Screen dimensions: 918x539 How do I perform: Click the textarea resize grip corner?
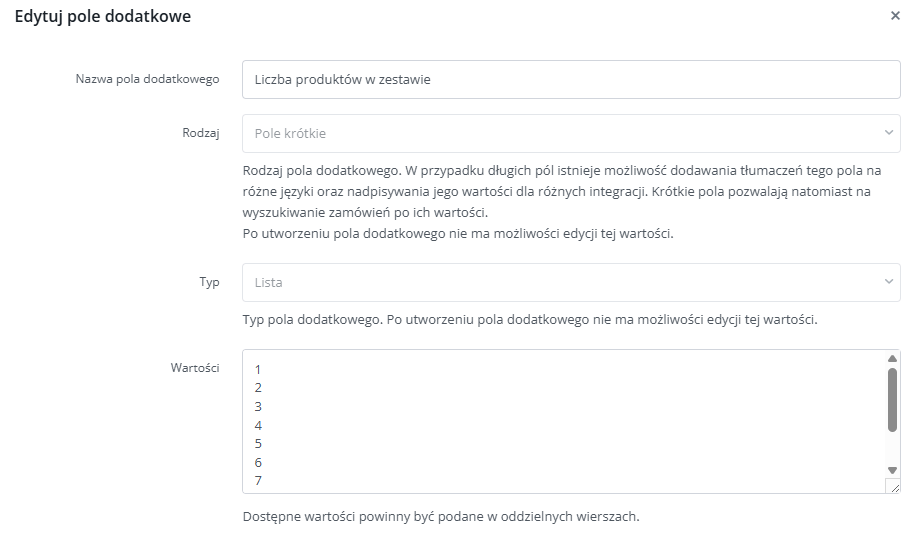pos(893,486)
